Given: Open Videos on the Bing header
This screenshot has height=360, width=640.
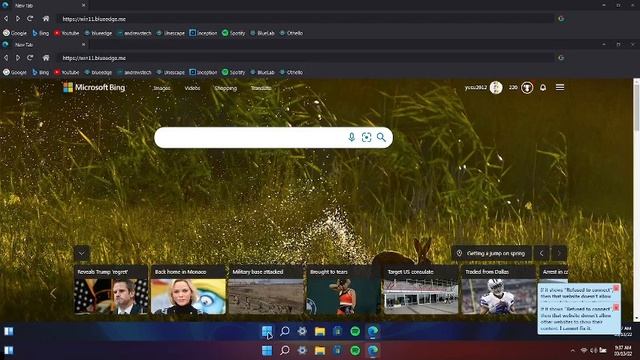Looking at the screenshot, I should [192, 88].
